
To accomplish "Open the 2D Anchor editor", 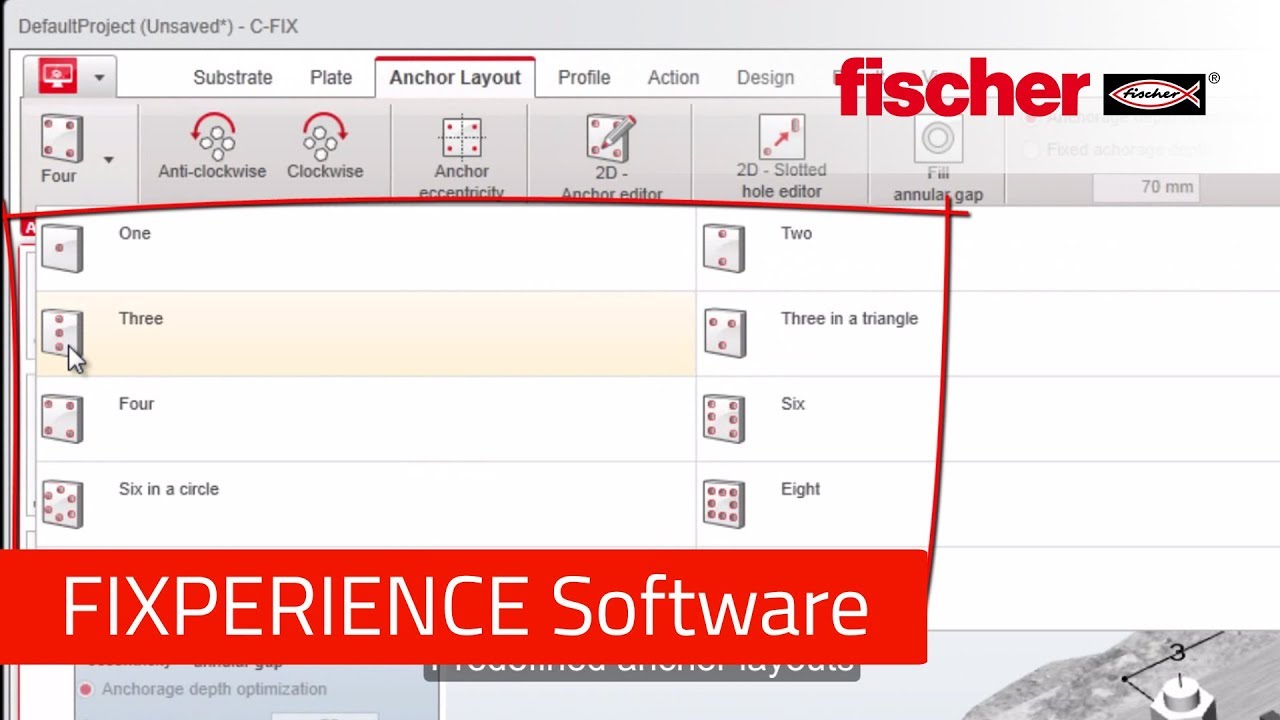I will [611, 158].
